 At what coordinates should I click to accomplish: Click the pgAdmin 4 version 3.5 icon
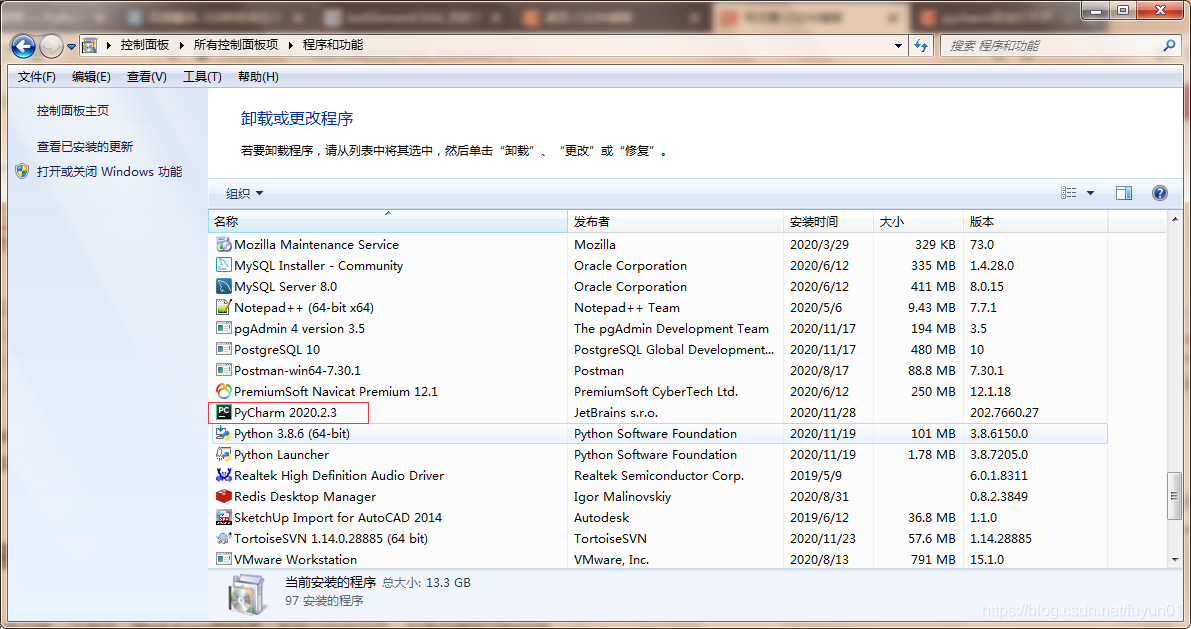point(223,328)
